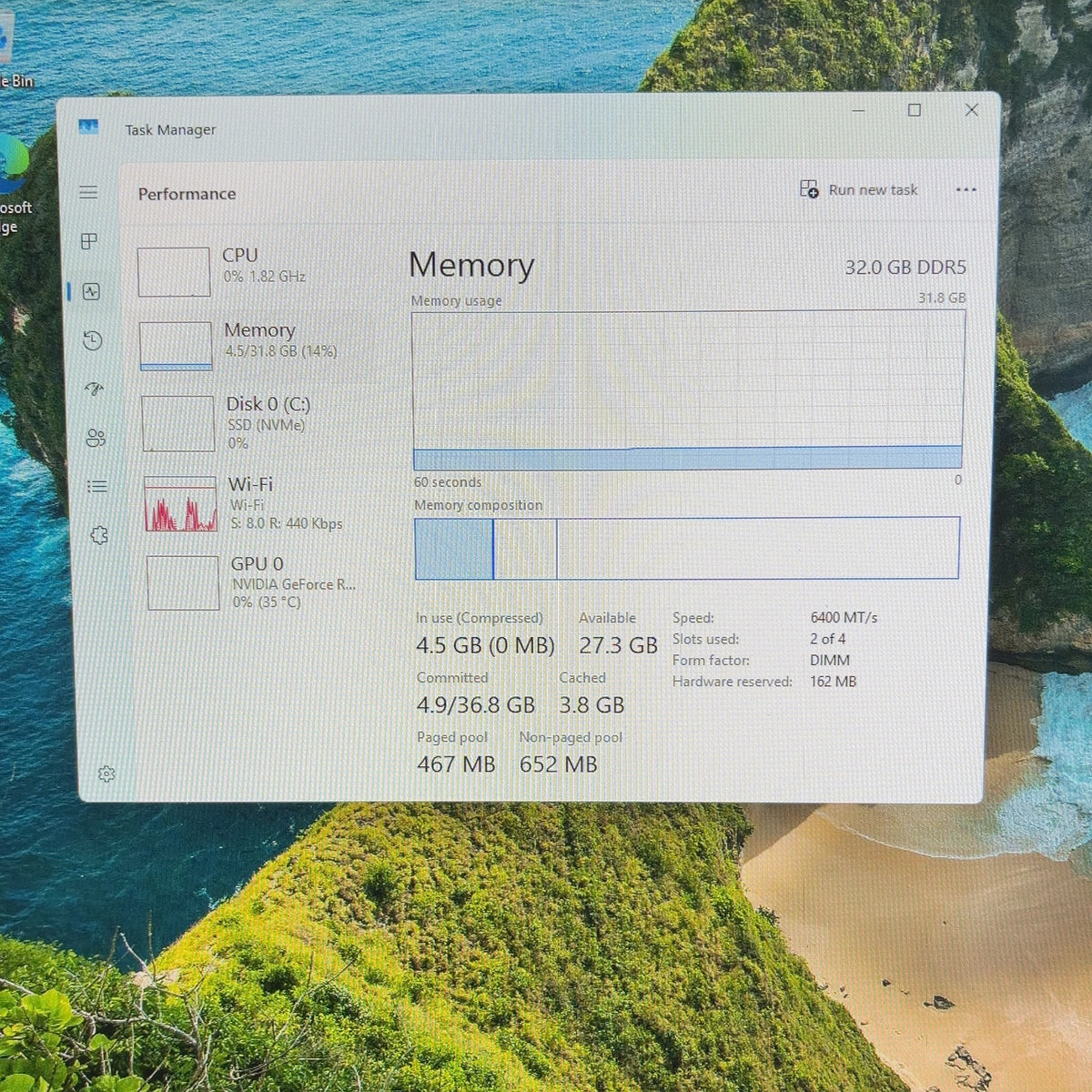
Task: Click the Memory mini graph thumbnail
Action: click(176, 346)
